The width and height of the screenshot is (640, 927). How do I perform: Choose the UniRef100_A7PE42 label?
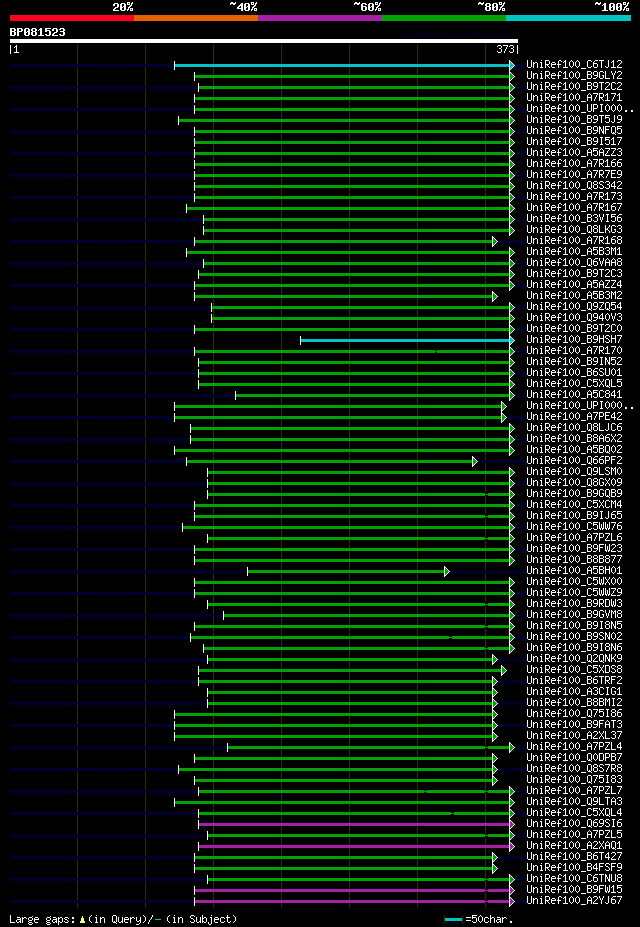pyautogui.click(x=574, y=417)
